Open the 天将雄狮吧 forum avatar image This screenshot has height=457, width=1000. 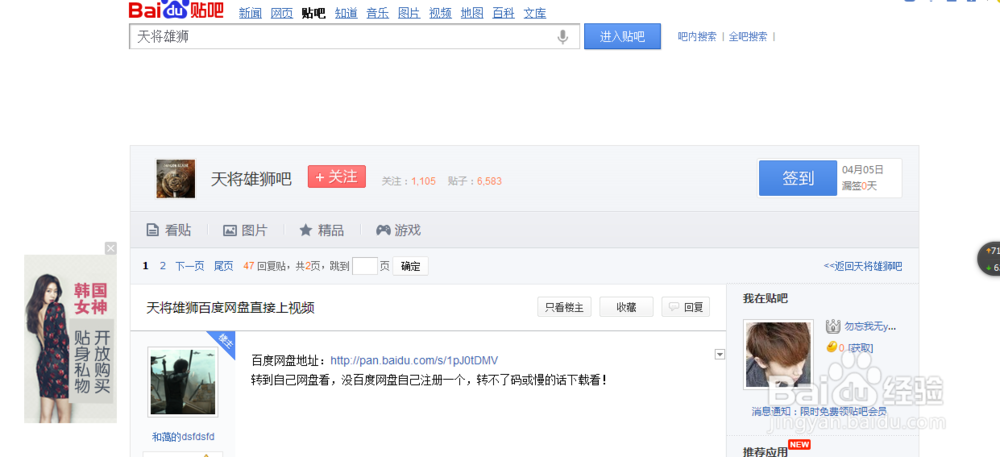[175, 179]
